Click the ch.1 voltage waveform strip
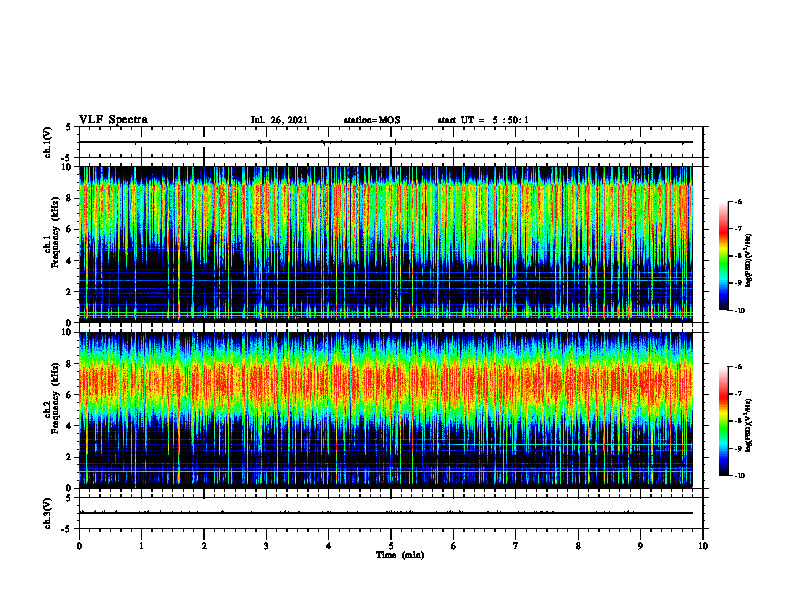 pos(391,142)
